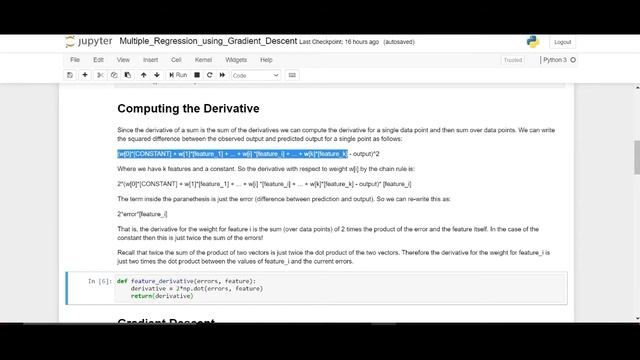Viewport: 640px width, 360px height.
Task: Click the highlighted w[0]*[CONSTANT] formula text
Action: pos(232,154)
